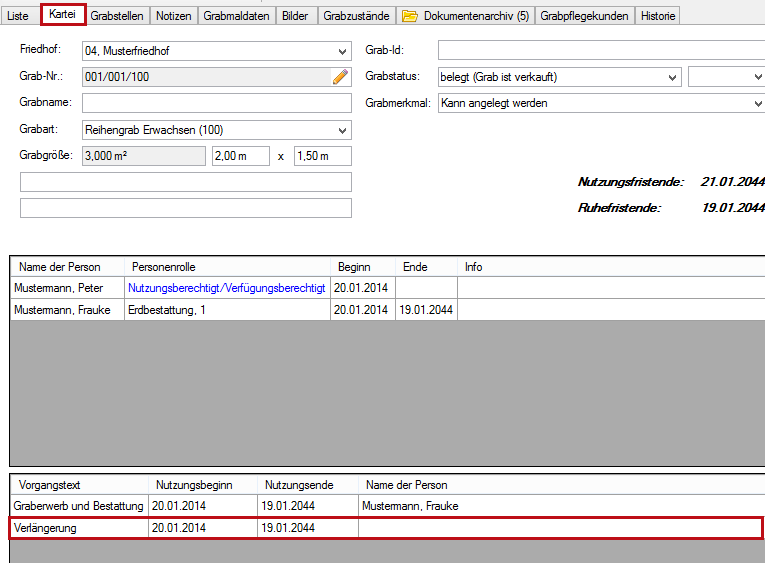
Task: Expand the Grabmerkmal dropdown
Action: tap(756, 103)
